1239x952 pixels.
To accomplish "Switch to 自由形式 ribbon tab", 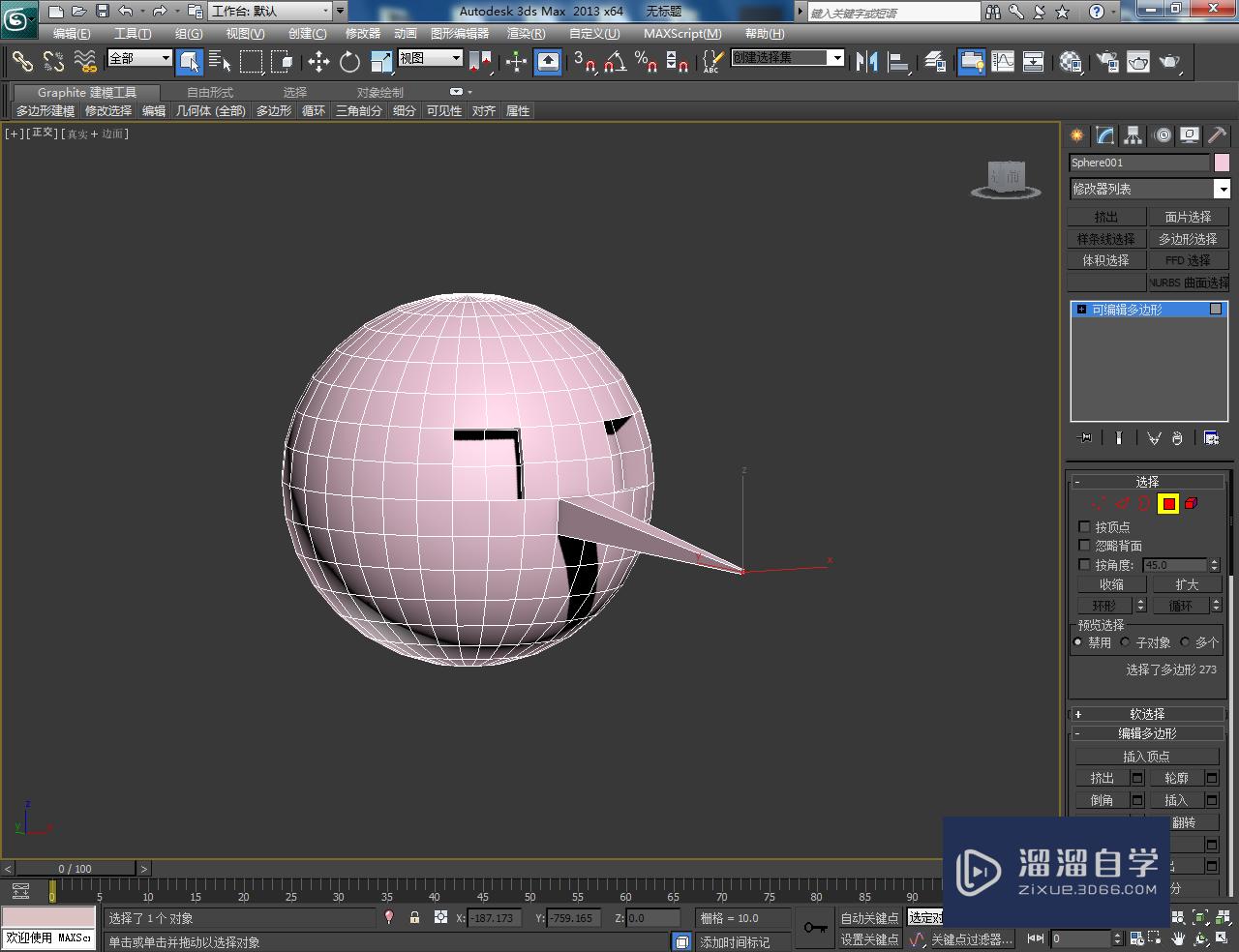I will (210, 92).
